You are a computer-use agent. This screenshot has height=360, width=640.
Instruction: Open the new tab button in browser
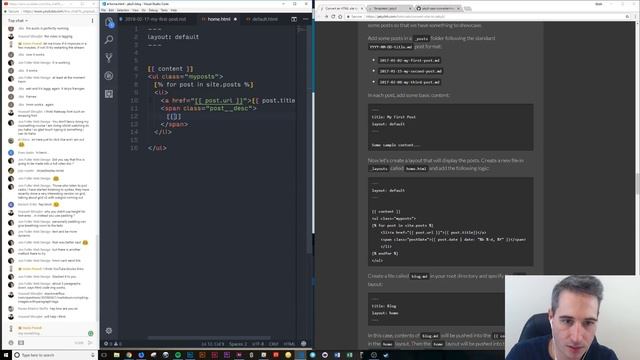[x=467, y=8]
